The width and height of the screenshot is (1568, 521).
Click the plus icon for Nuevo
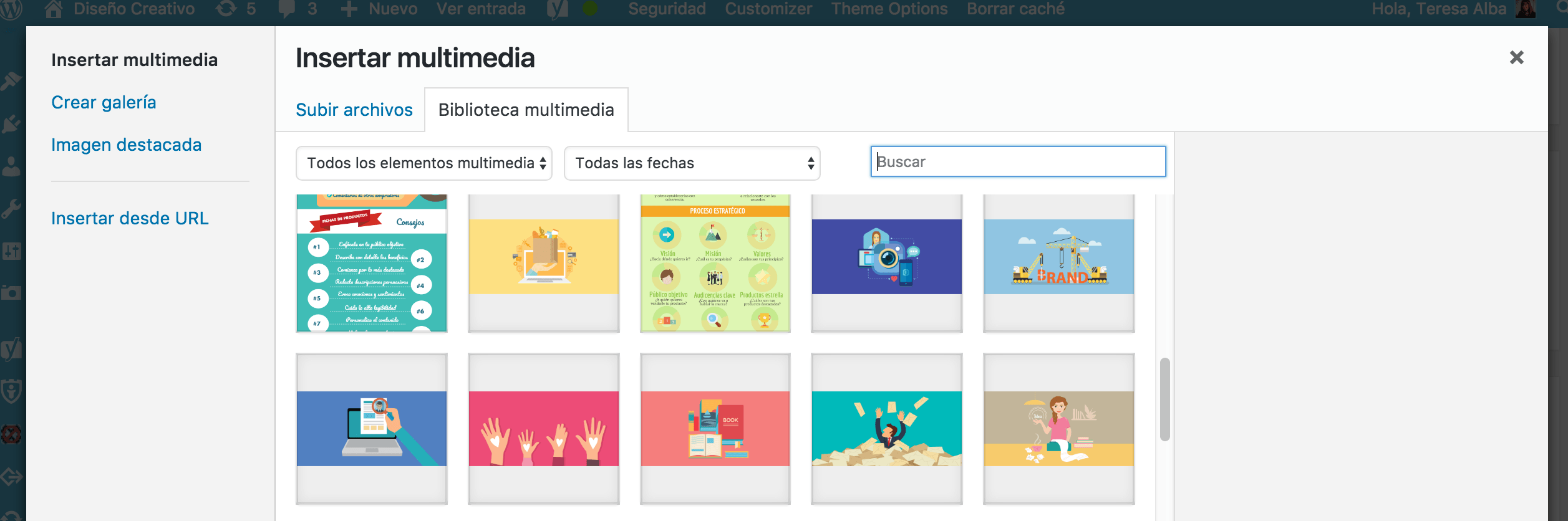pyautogui.click(x=349, y=9)
